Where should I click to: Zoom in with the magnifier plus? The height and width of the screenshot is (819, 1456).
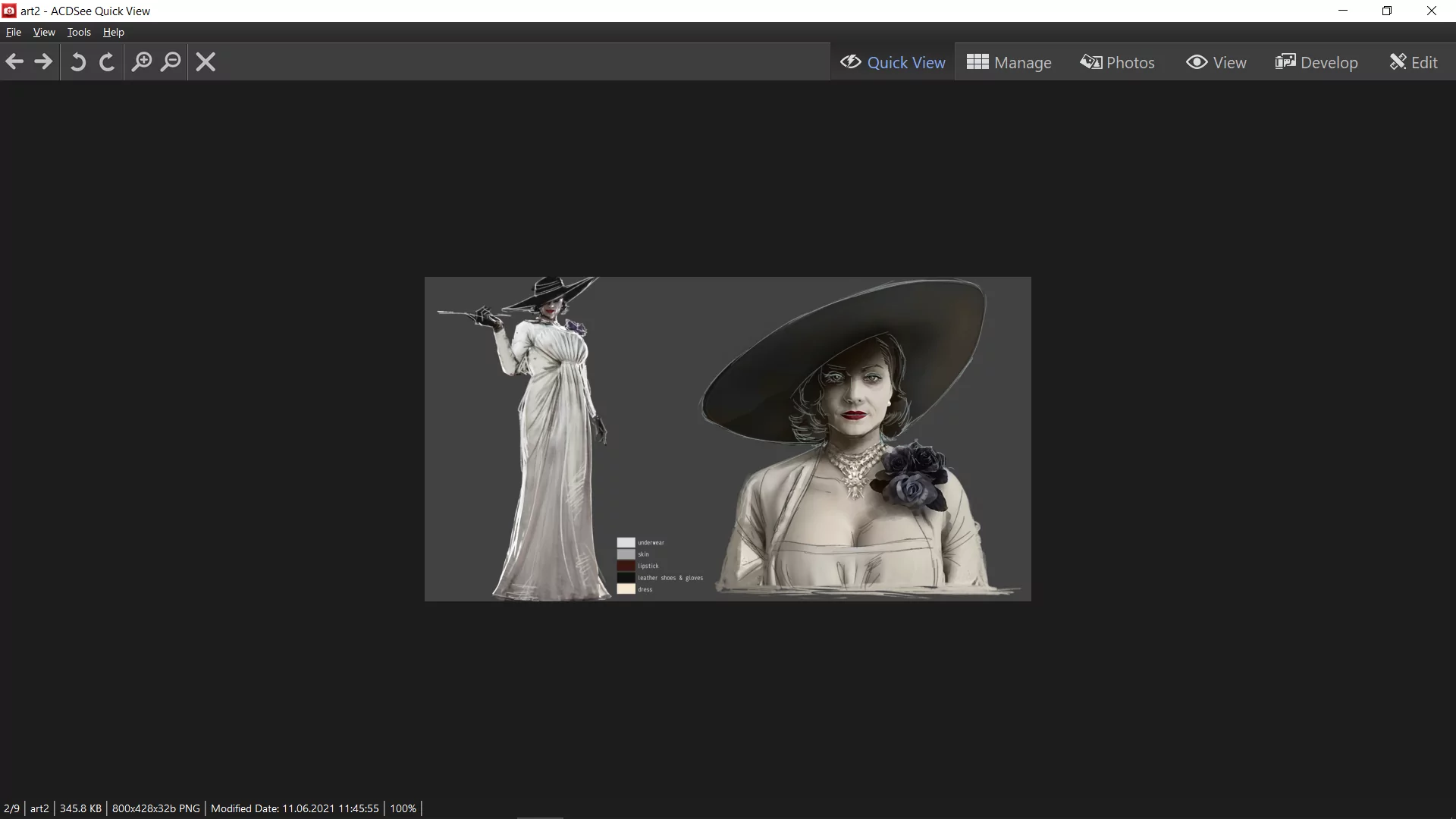pyautogui.click(x=142, y=62)
